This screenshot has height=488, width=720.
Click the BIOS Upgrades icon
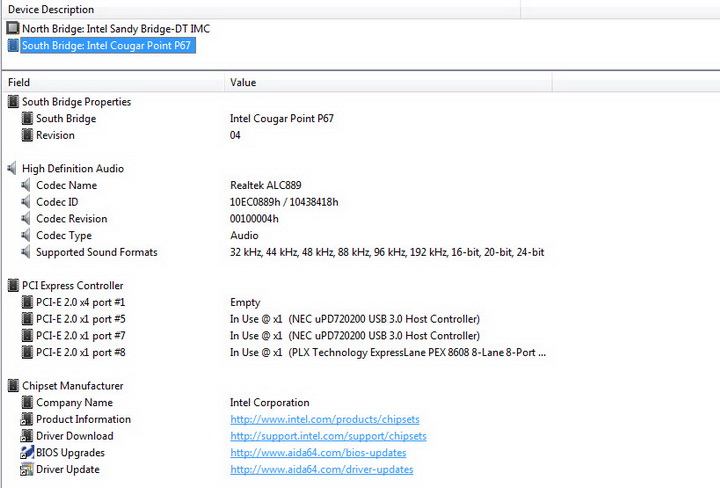pos(27,453)
